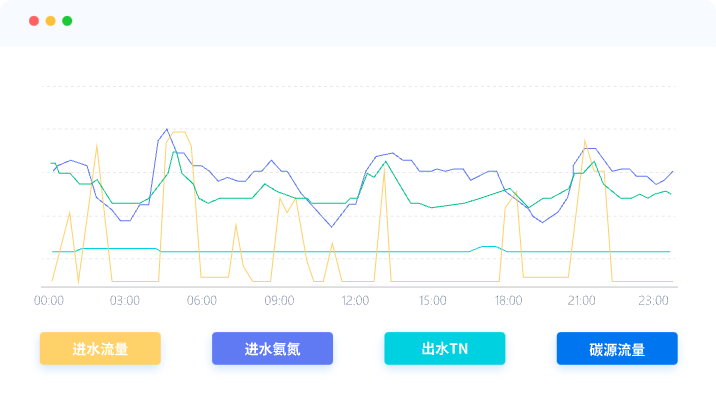Toggle the 进水氨氮 purple legend button

pos(272,348)
